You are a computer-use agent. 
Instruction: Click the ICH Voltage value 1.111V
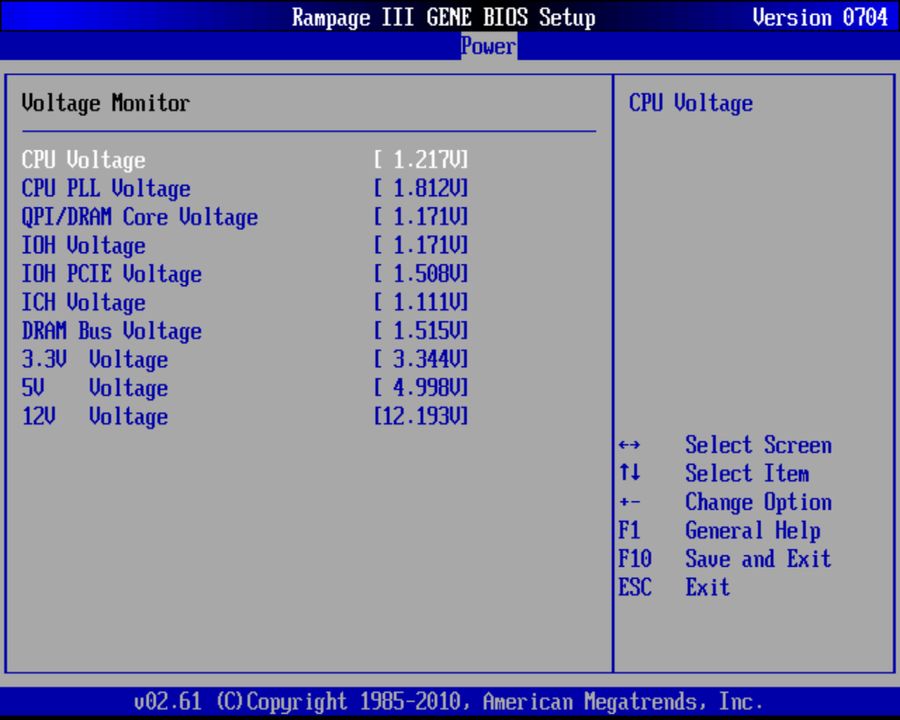click(421, 302)
